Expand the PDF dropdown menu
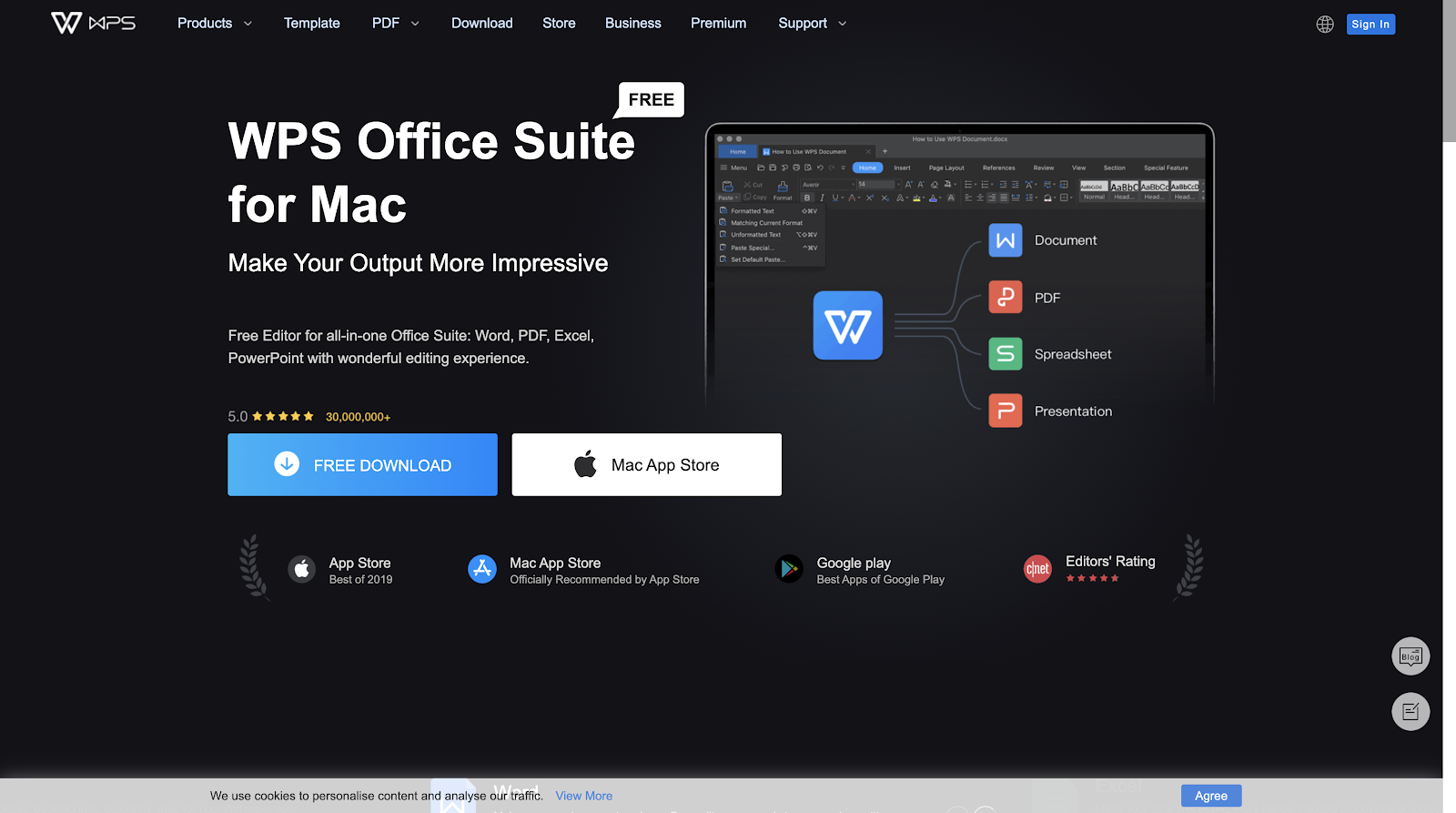Screen dimensions: 1456x813 tap(395, 23)
